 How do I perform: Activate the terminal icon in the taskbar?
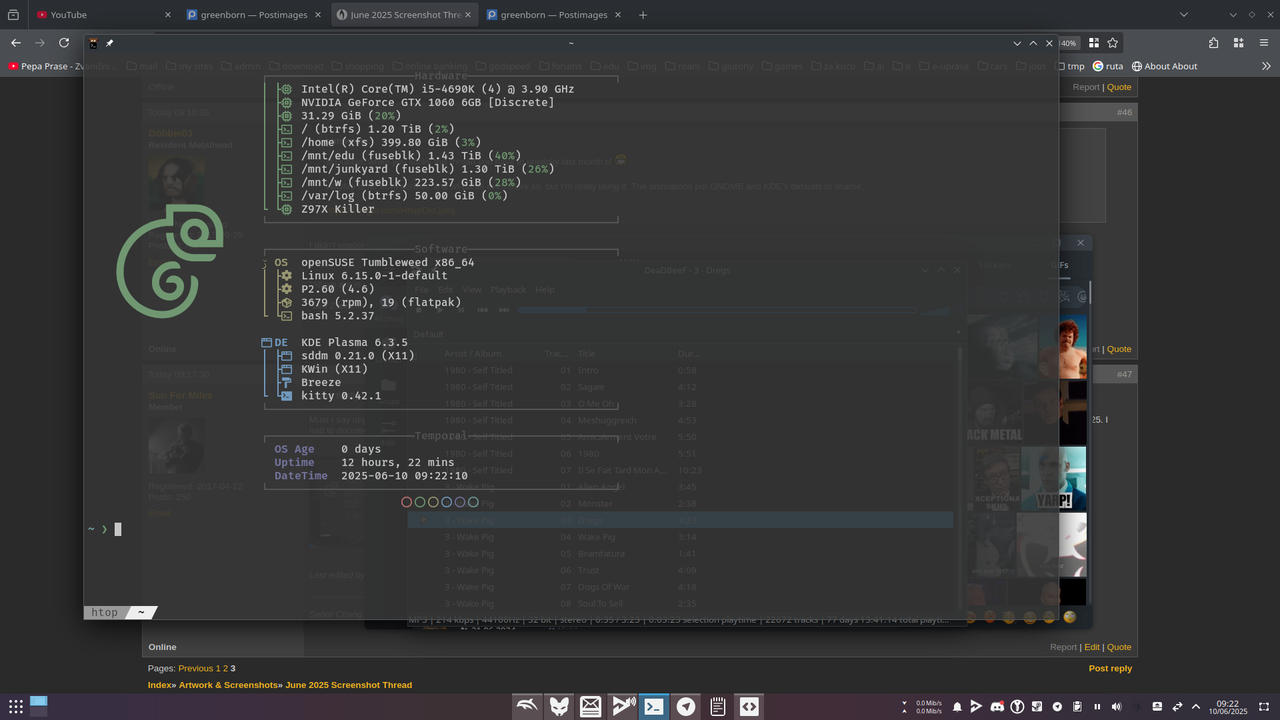coord(654,707)
